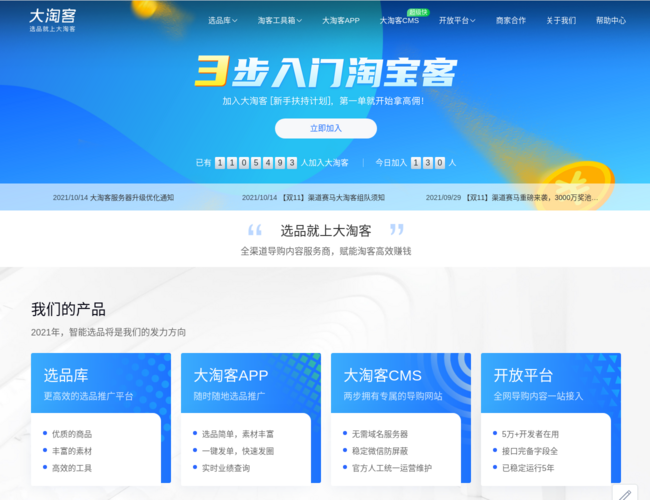Open the 大淘客APP menu item

(341, 20)
